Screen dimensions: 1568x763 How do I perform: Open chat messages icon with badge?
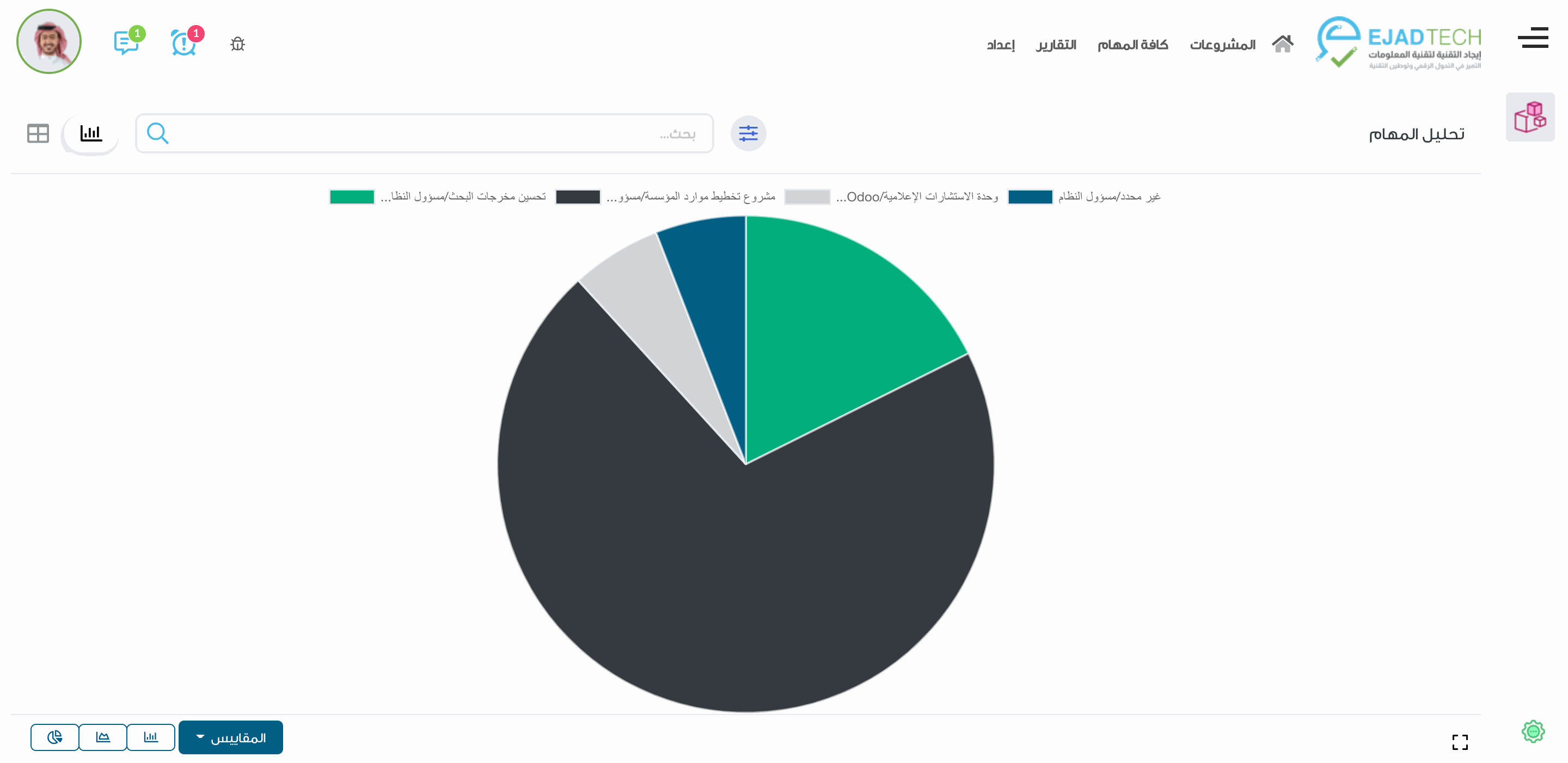tap(127, 42)
